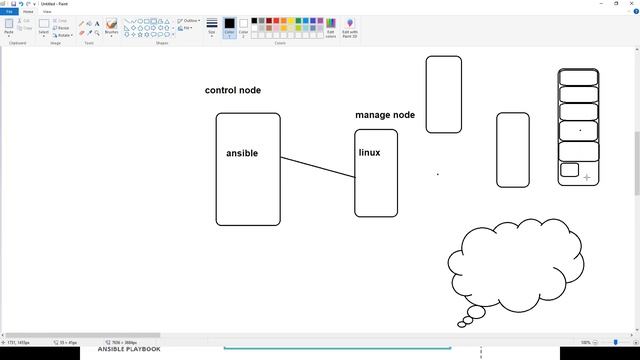Switch to the Home ribbon tab
Screen dimensions: 640x360
[x=28, y=11]
